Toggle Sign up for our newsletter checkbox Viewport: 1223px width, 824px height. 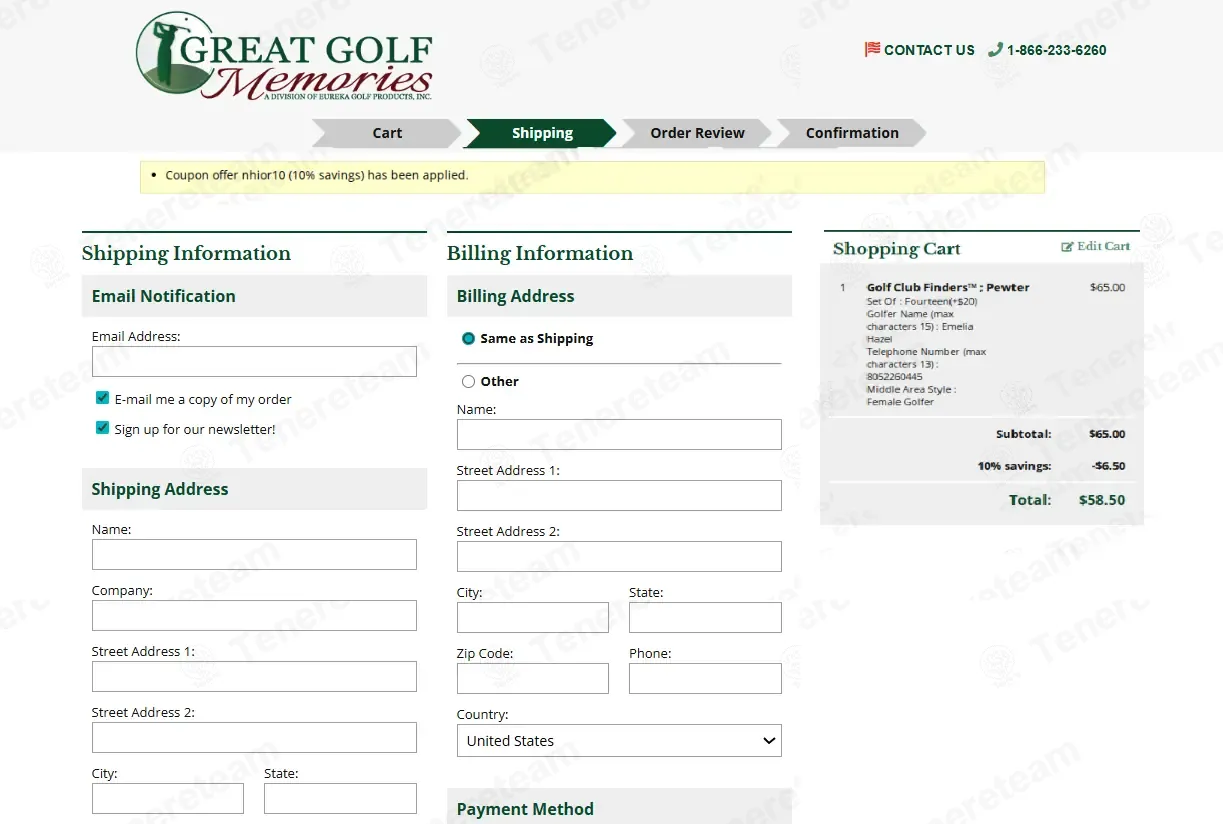pyautogui.click(x=102, y=428)
